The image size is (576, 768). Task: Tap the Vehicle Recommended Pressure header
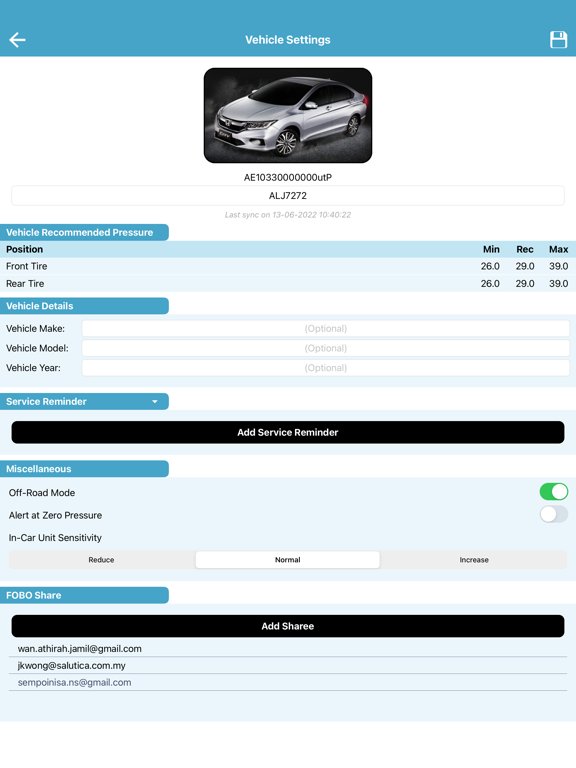tap(84, 233)
